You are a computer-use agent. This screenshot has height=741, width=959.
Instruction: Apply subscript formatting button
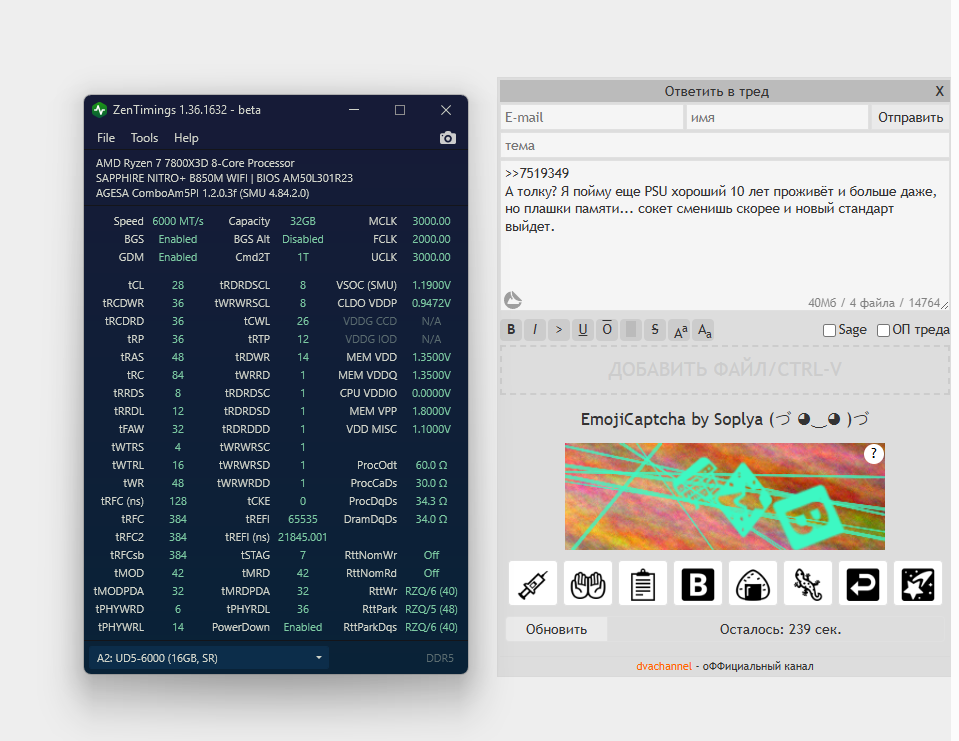coord(705,330)
